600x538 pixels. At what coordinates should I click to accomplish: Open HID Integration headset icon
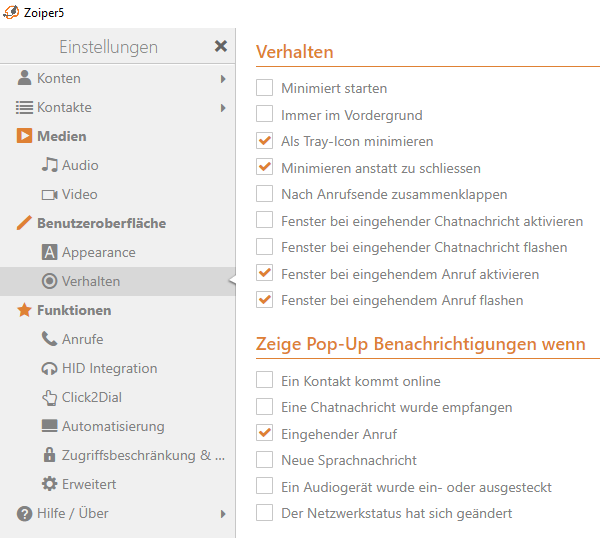pos(49,368)
